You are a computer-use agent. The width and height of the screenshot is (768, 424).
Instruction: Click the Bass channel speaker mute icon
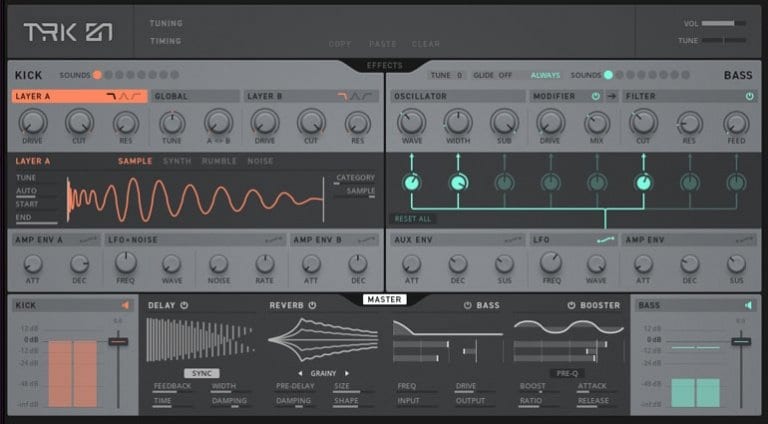coord(748,305)
